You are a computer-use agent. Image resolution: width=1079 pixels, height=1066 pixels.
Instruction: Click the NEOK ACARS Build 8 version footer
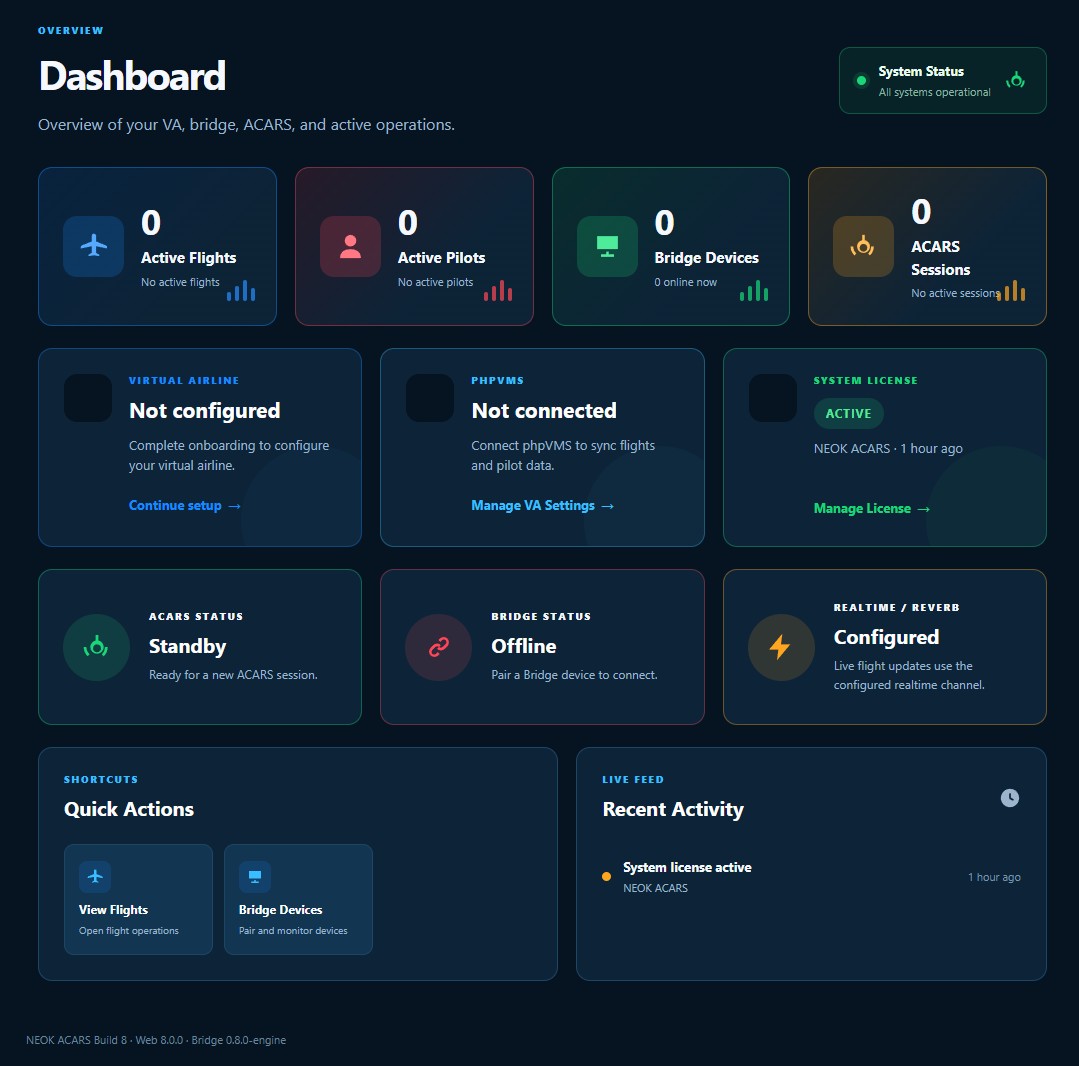coord(156,1040)
